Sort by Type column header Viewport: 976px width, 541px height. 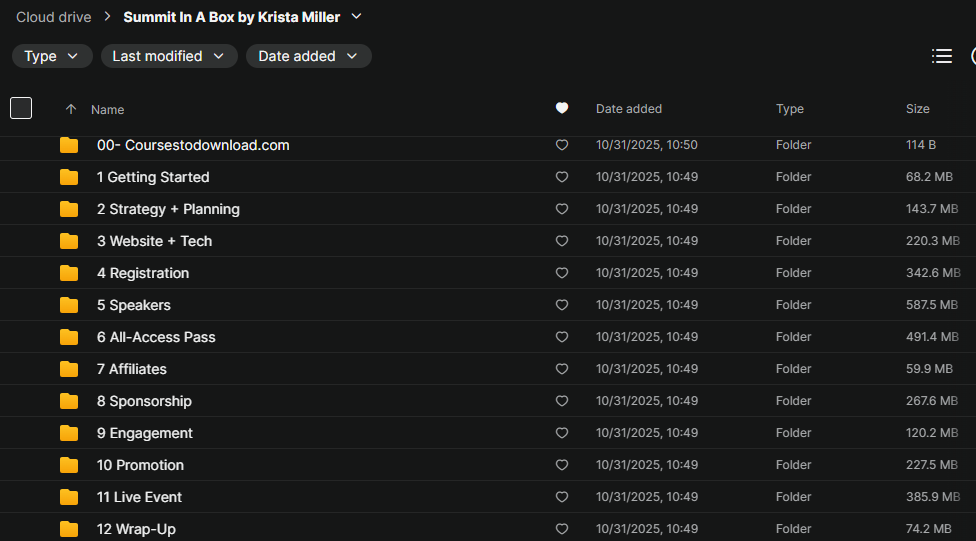[789, 109]
